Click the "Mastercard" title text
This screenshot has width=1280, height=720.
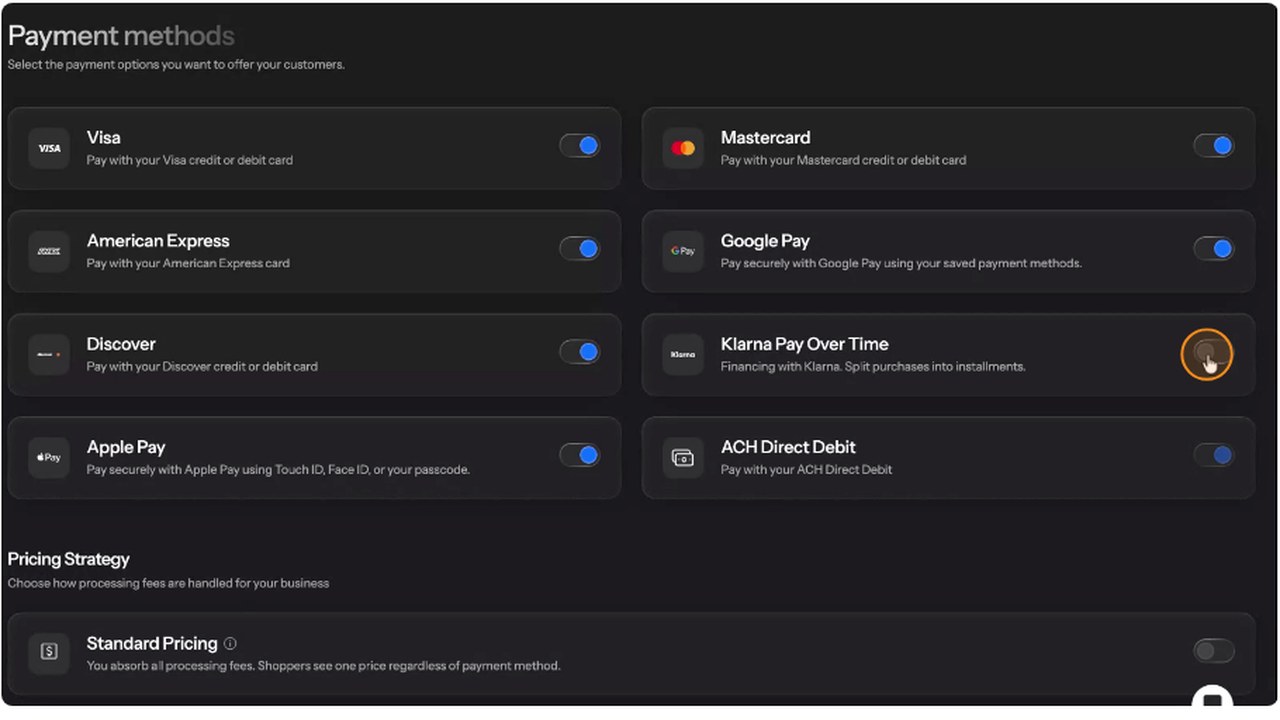(x=766, y=138)
